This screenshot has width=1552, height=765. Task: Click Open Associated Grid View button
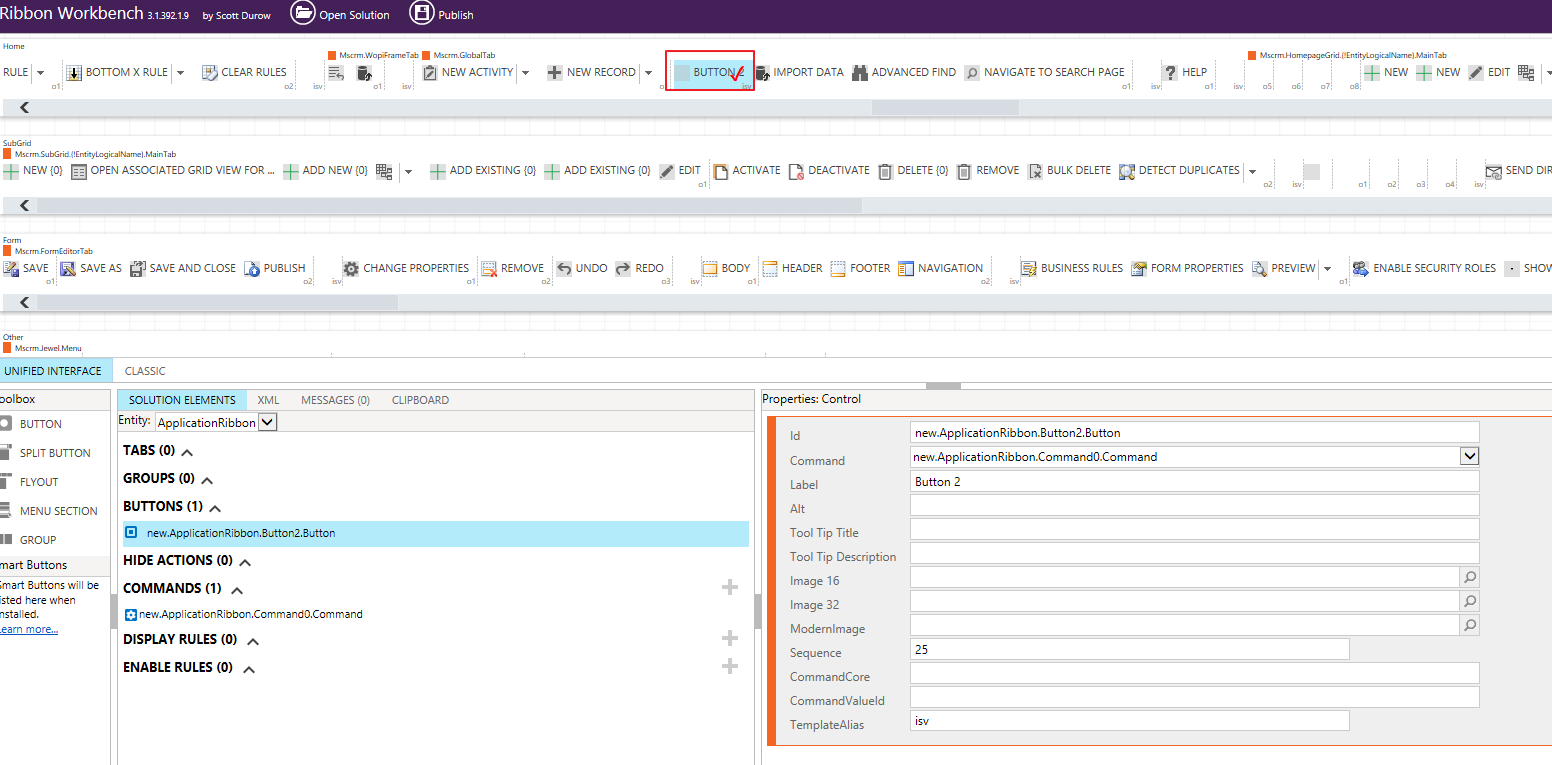(174, 171)
